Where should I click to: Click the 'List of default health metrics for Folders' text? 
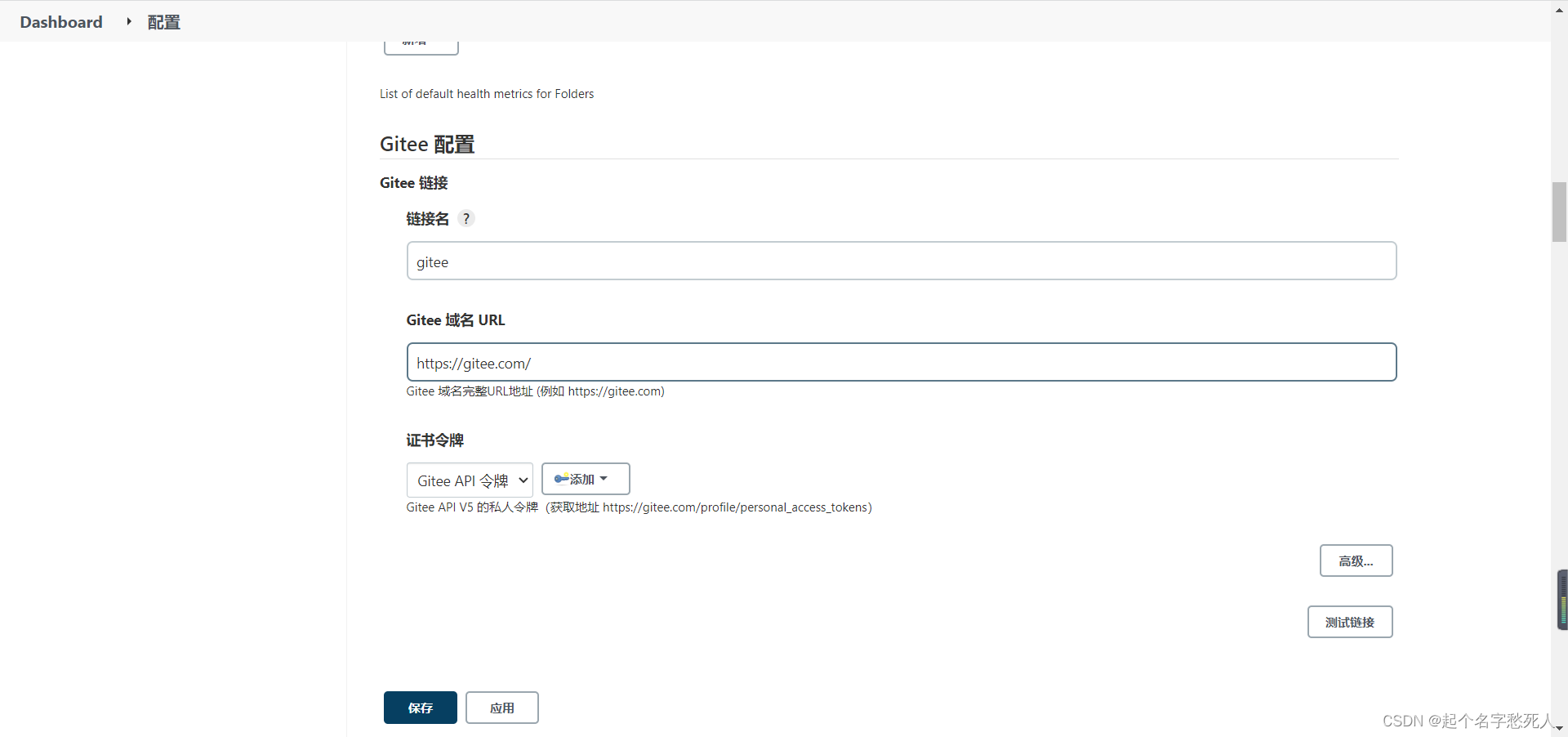487,94
